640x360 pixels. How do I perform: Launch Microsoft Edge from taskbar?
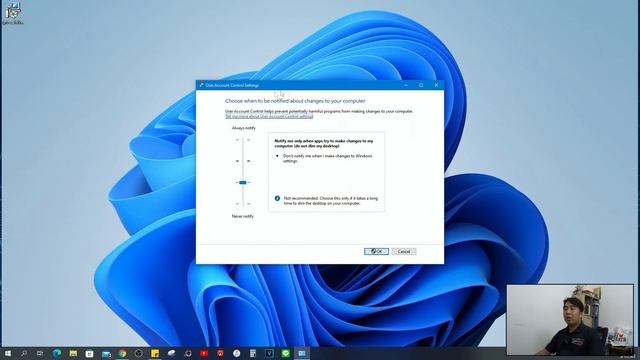coord(57,353)
